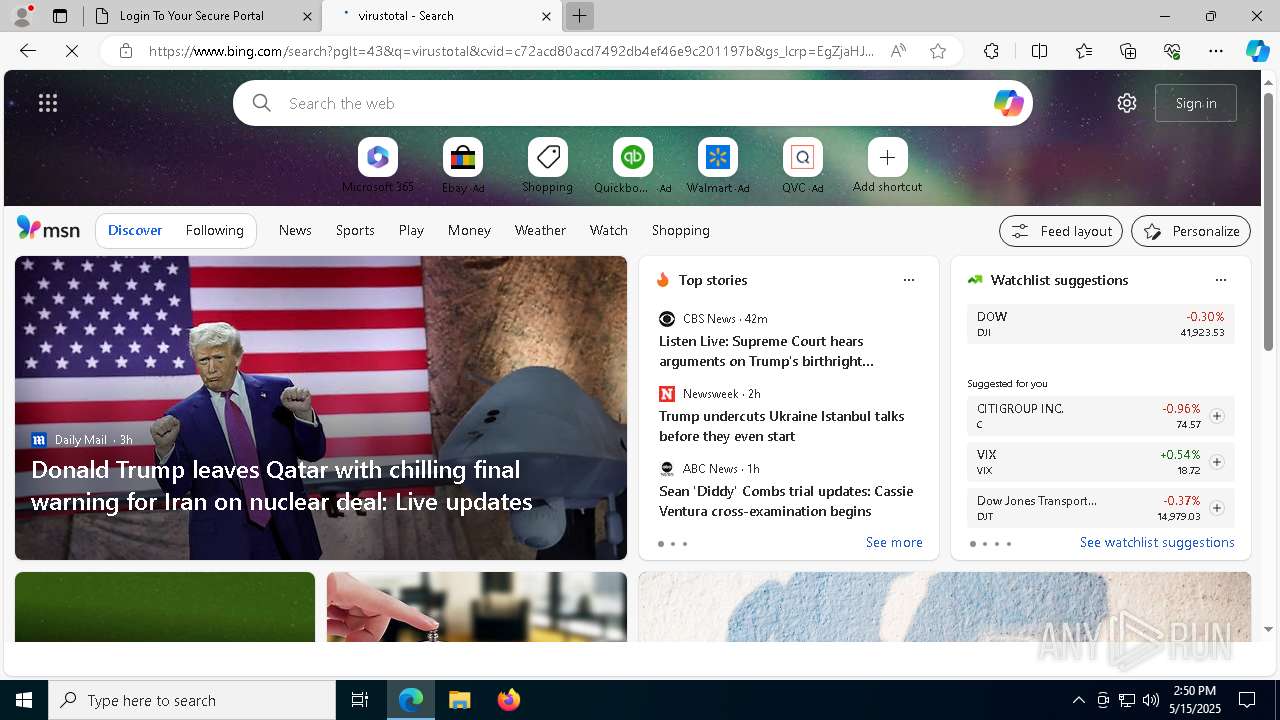Open the Supreme Court birthright story

766,351
